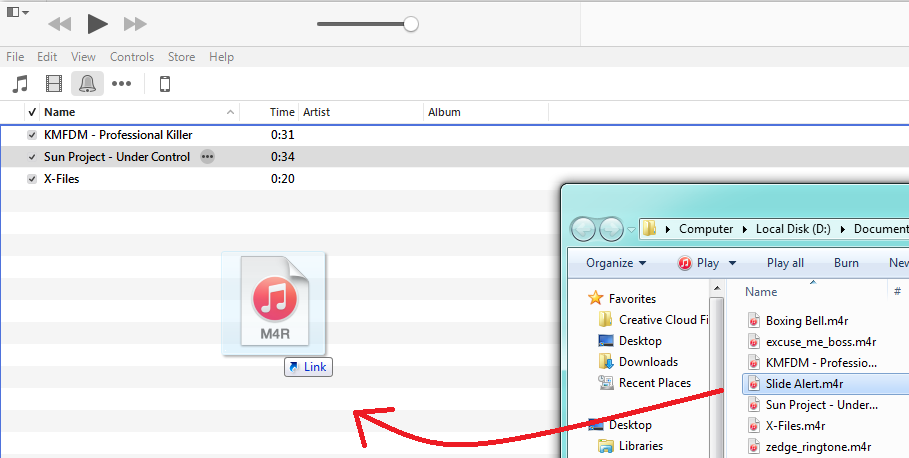Screen dimensions: 909x458
Task: Click the 0:31 time cell
Action: coord(282,135)
